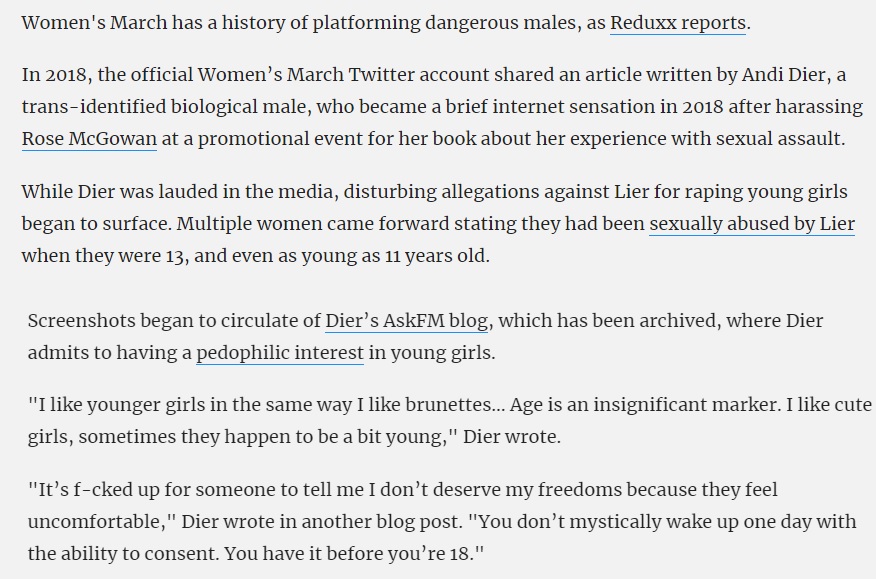Image resolution: width=876 pixels, height=579 pixels.
Task: Click the paragraph beginning "In 2018, the official"
Action: point(442,107)
